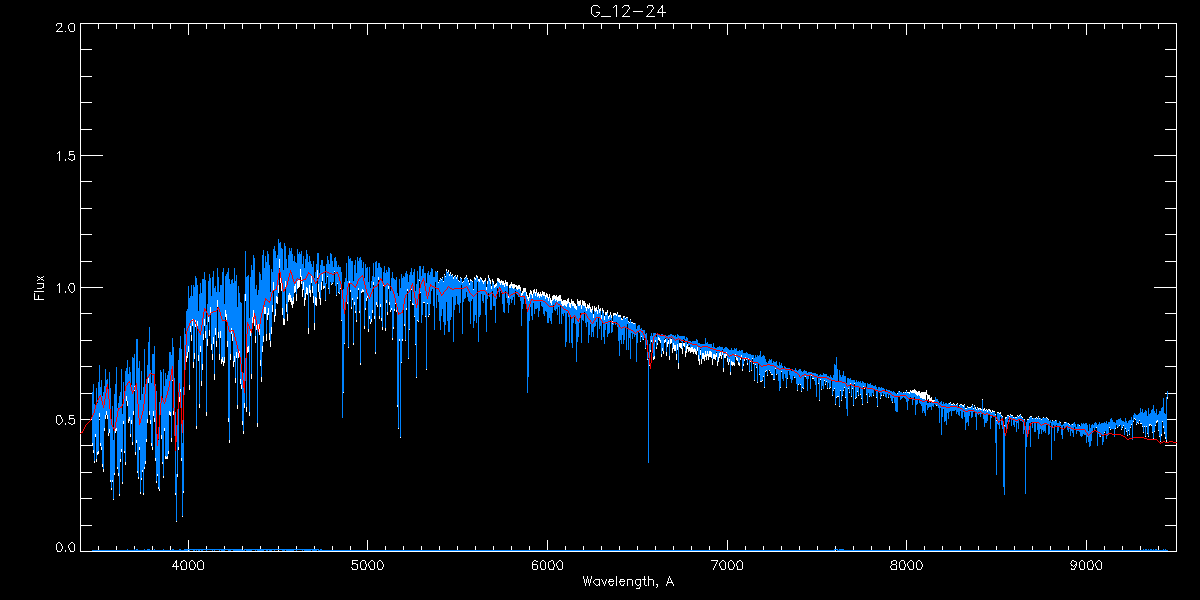The height and width of the screenshot is (600, 1200).
Task: Click the deep absorption line bottom near 6560
Action: coord(648,461)
